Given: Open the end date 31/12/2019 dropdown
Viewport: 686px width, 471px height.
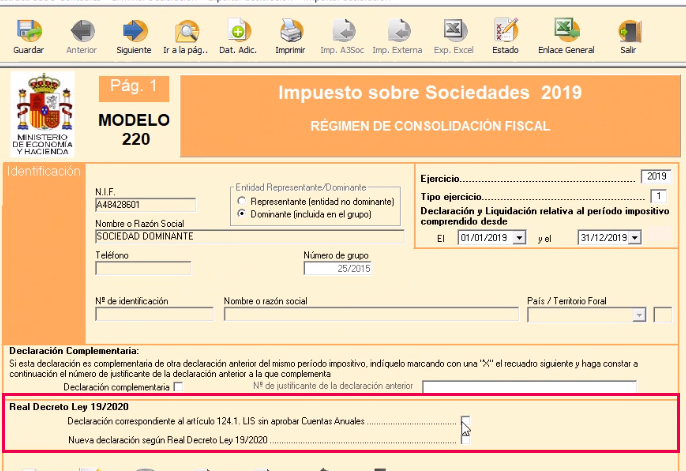Looking at the screenshot, I should point(635,237).
